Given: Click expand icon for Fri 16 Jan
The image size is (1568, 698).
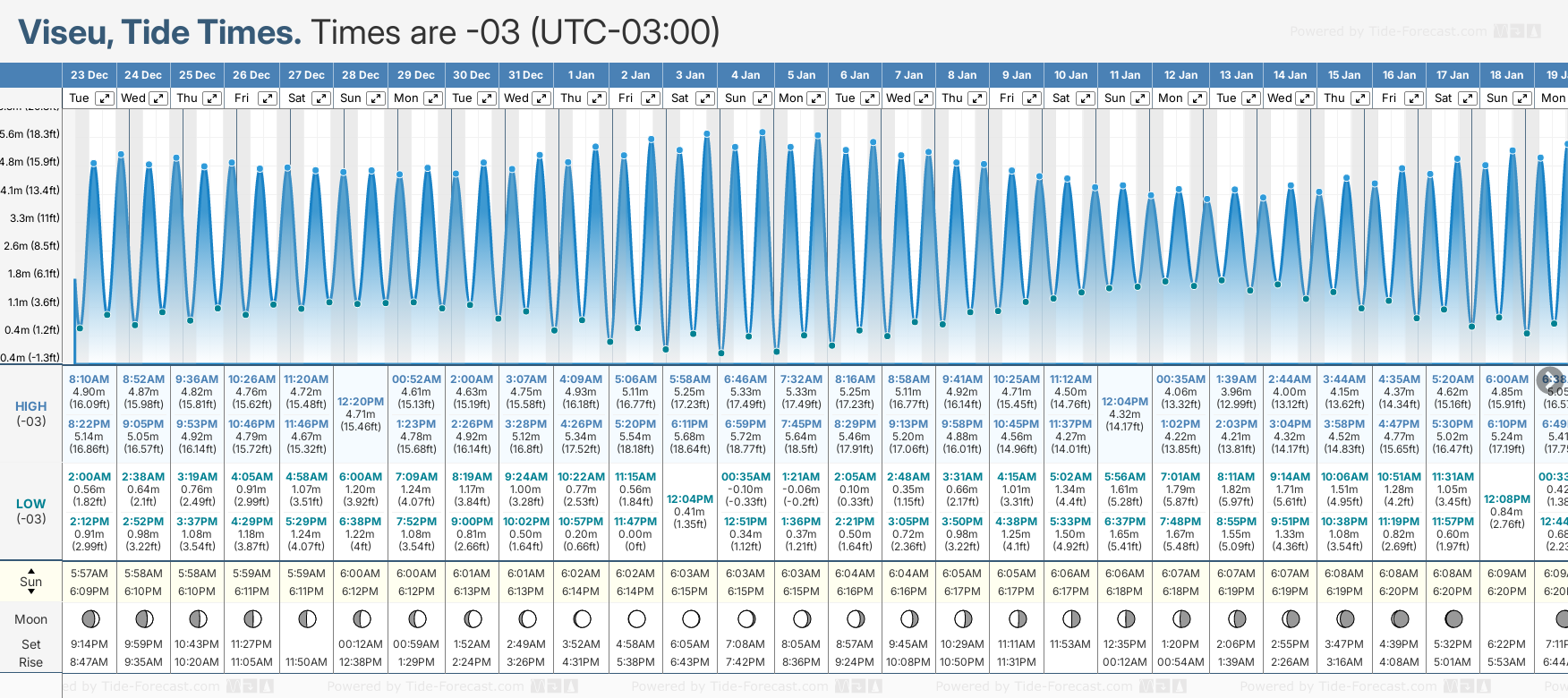Looking at the screenshot, I should point(1412,98).
